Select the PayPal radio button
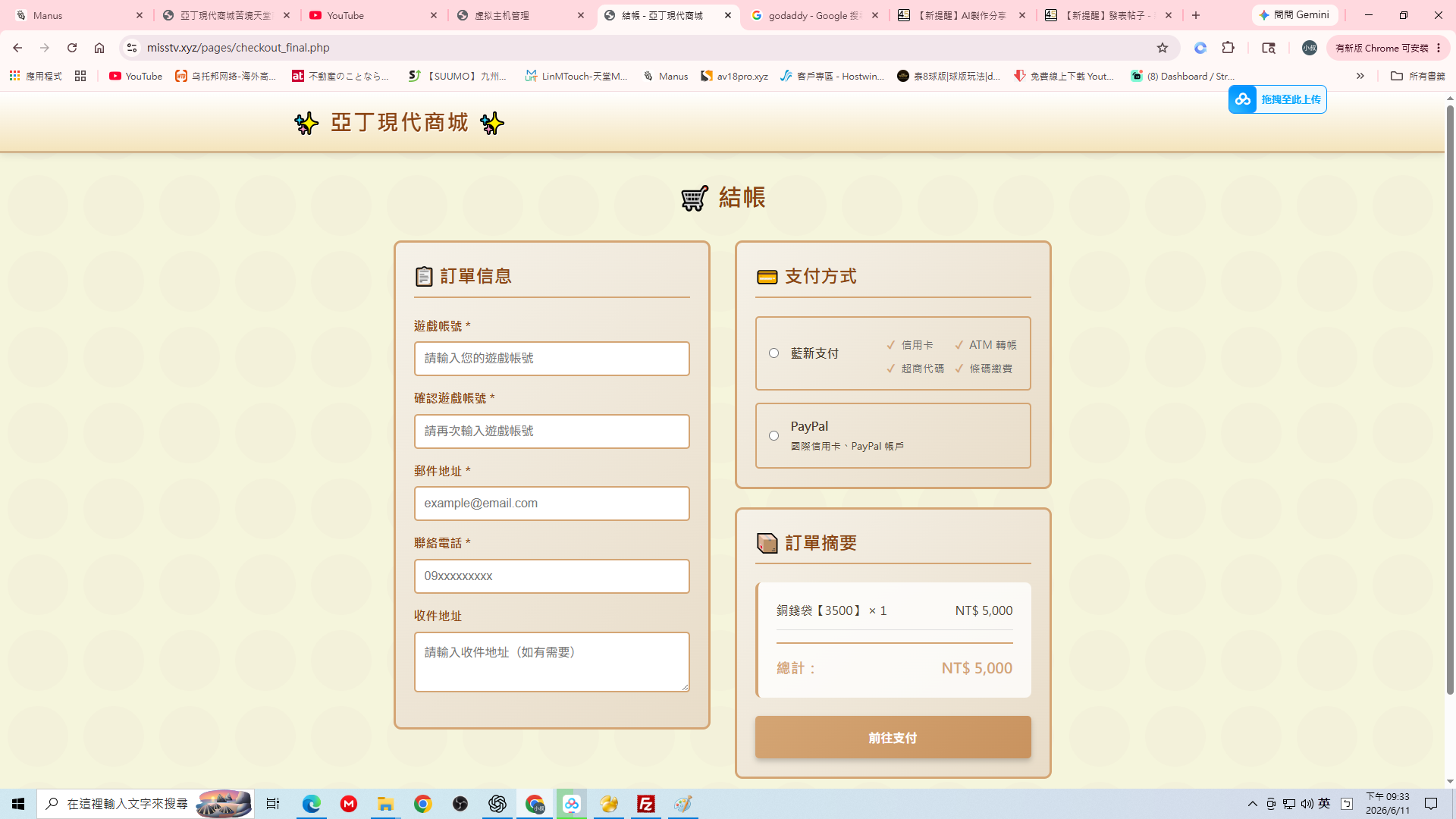1456x819 pixels. (773, 436)
